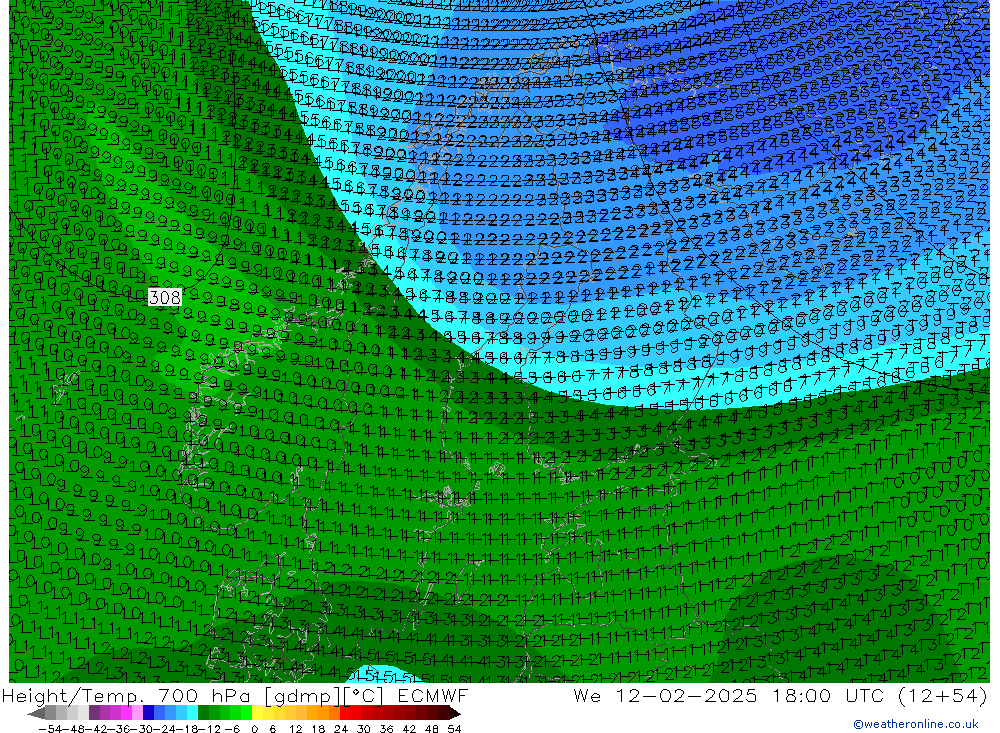Choose the dark purple legend swatch
The image size is (1000, 733).
click(94, 713)
